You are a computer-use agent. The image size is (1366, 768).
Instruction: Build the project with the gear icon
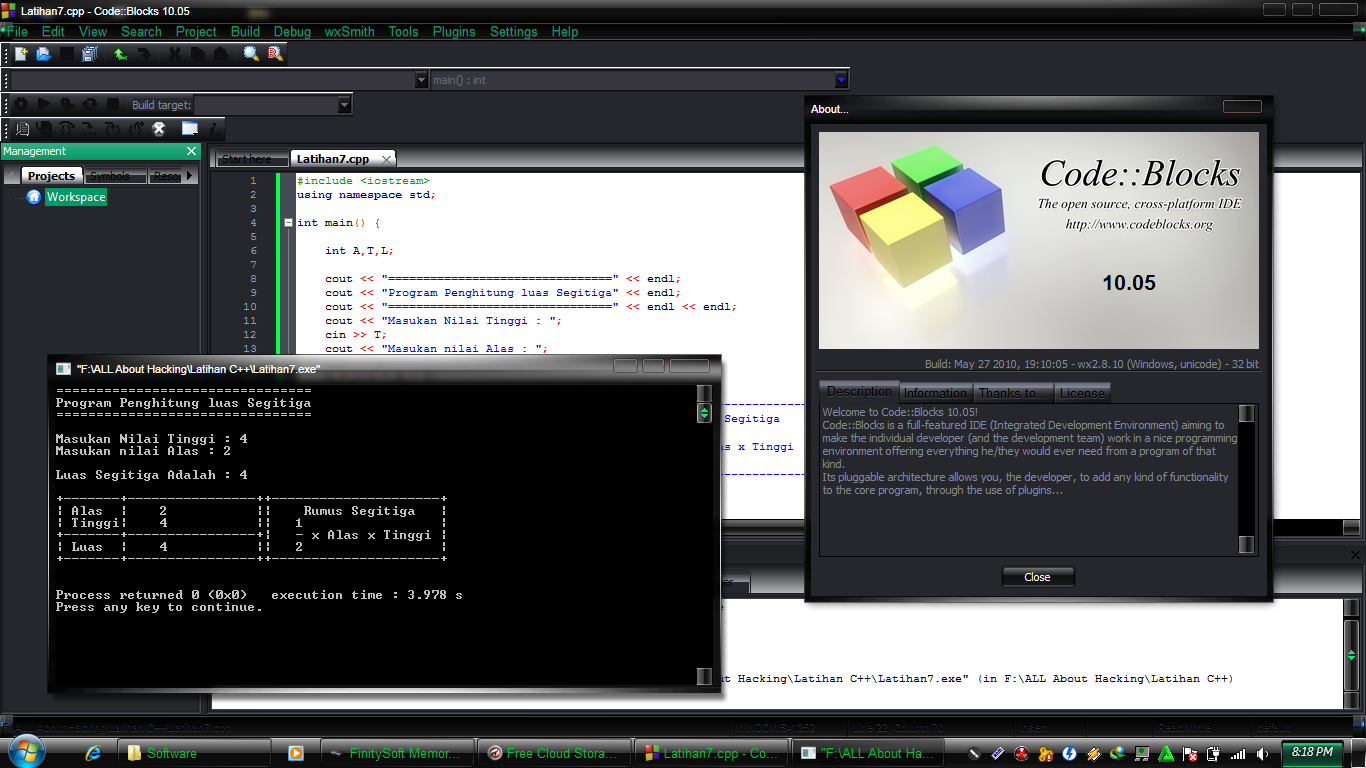pyautogui.click(x=21, y=104)
